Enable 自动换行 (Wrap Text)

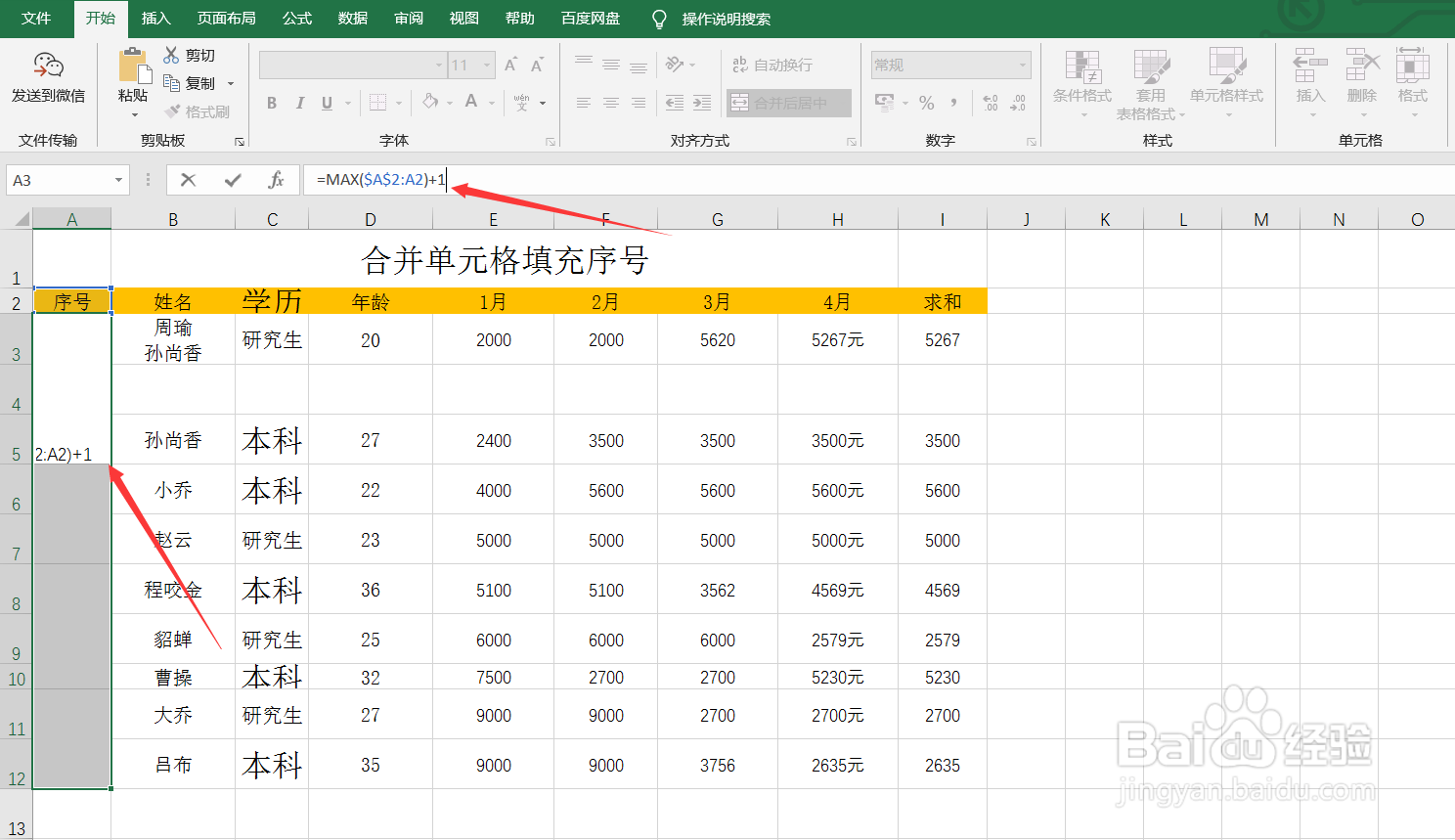[x=772, y=65]
